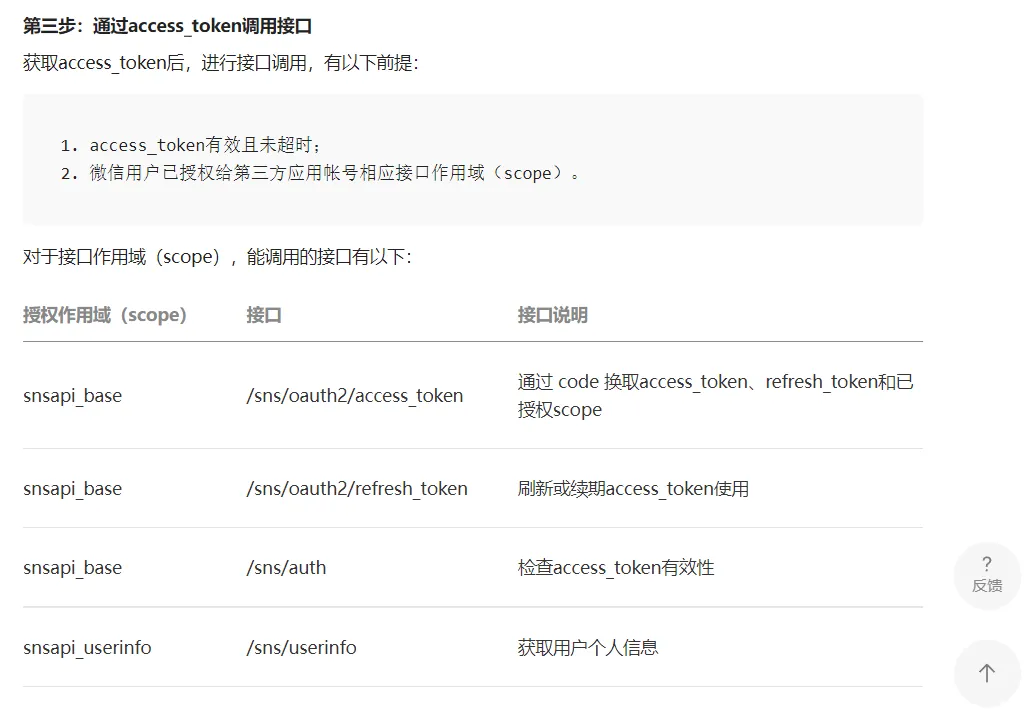
Task: Select the /sns/oauth2/access_token interface link
Action: 355,395
